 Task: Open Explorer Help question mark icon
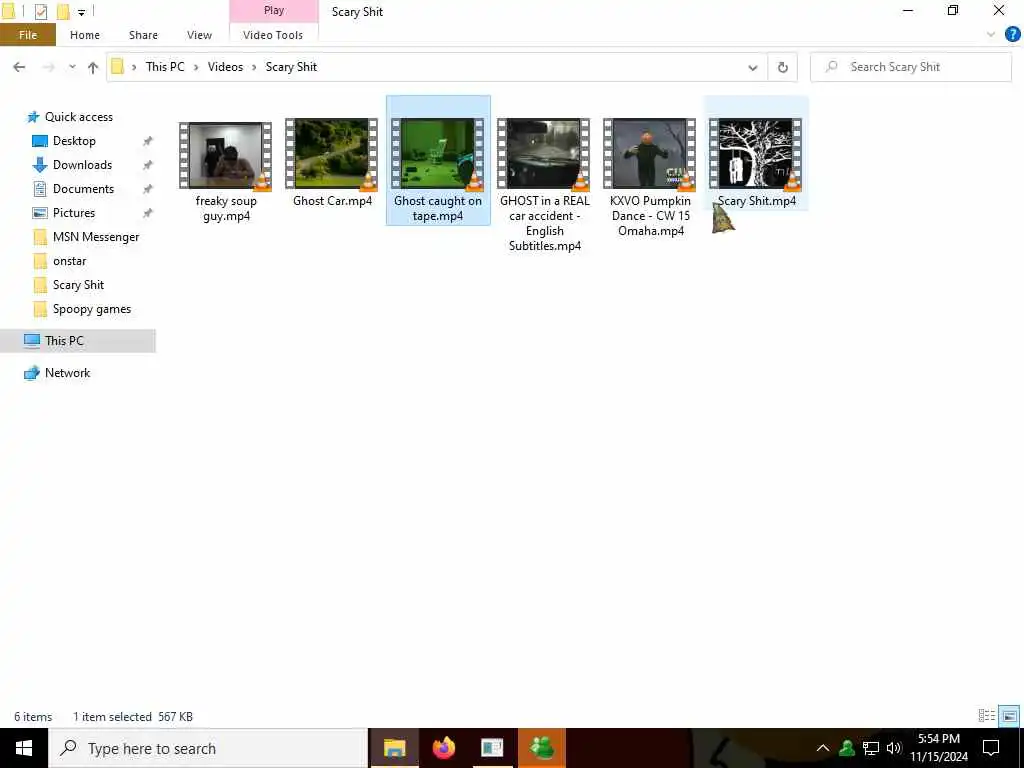pyautogui.click(x=1012, y=35)
